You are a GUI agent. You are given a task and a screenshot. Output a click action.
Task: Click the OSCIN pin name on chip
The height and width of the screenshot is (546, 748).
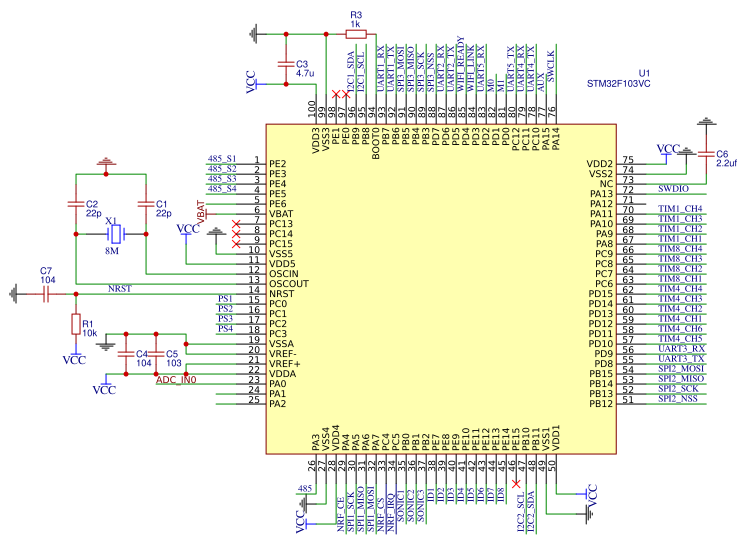tap(285, 273)
